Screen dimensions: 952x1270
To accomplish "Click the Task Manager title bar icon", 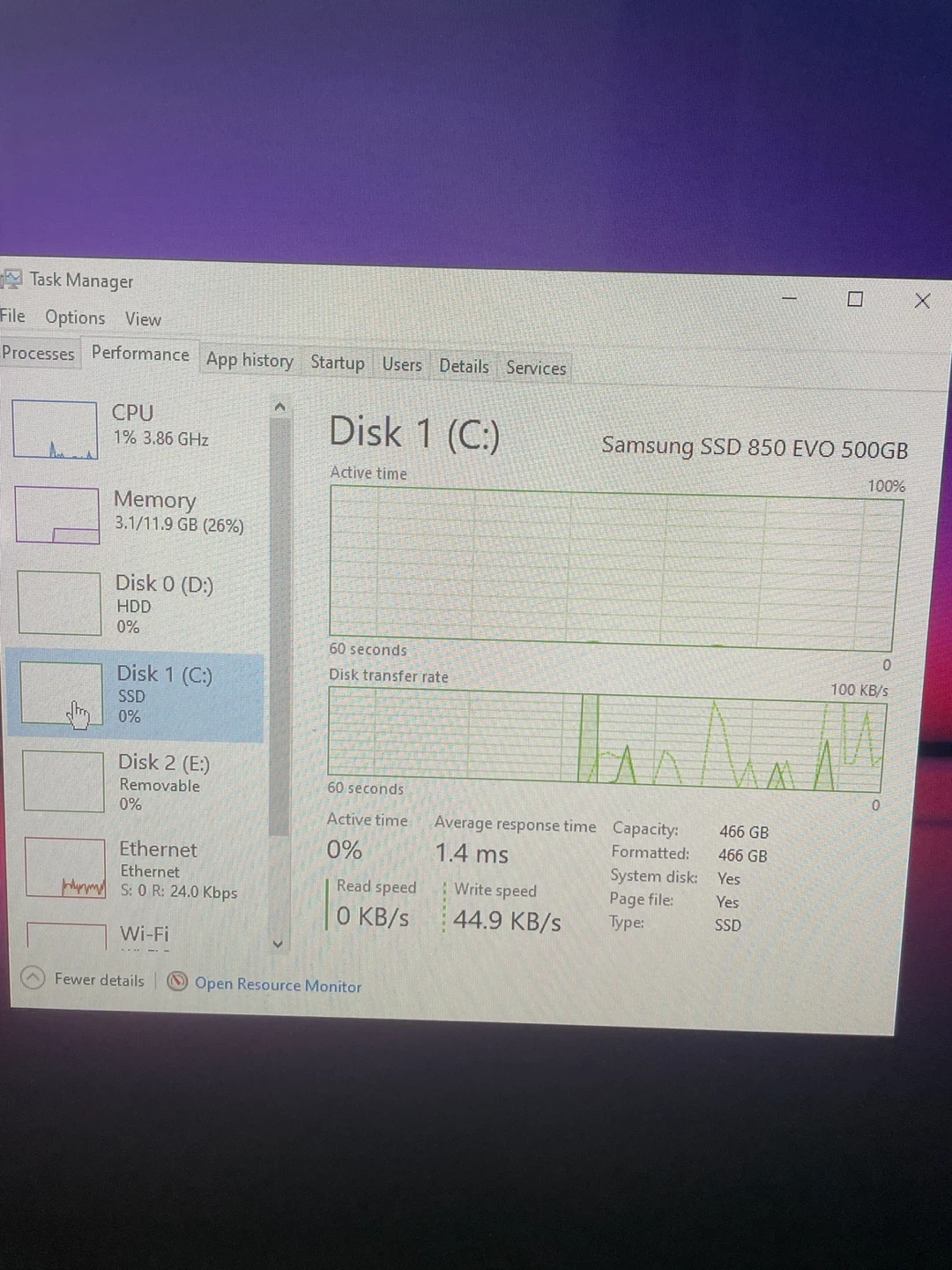I will point(11,280).
